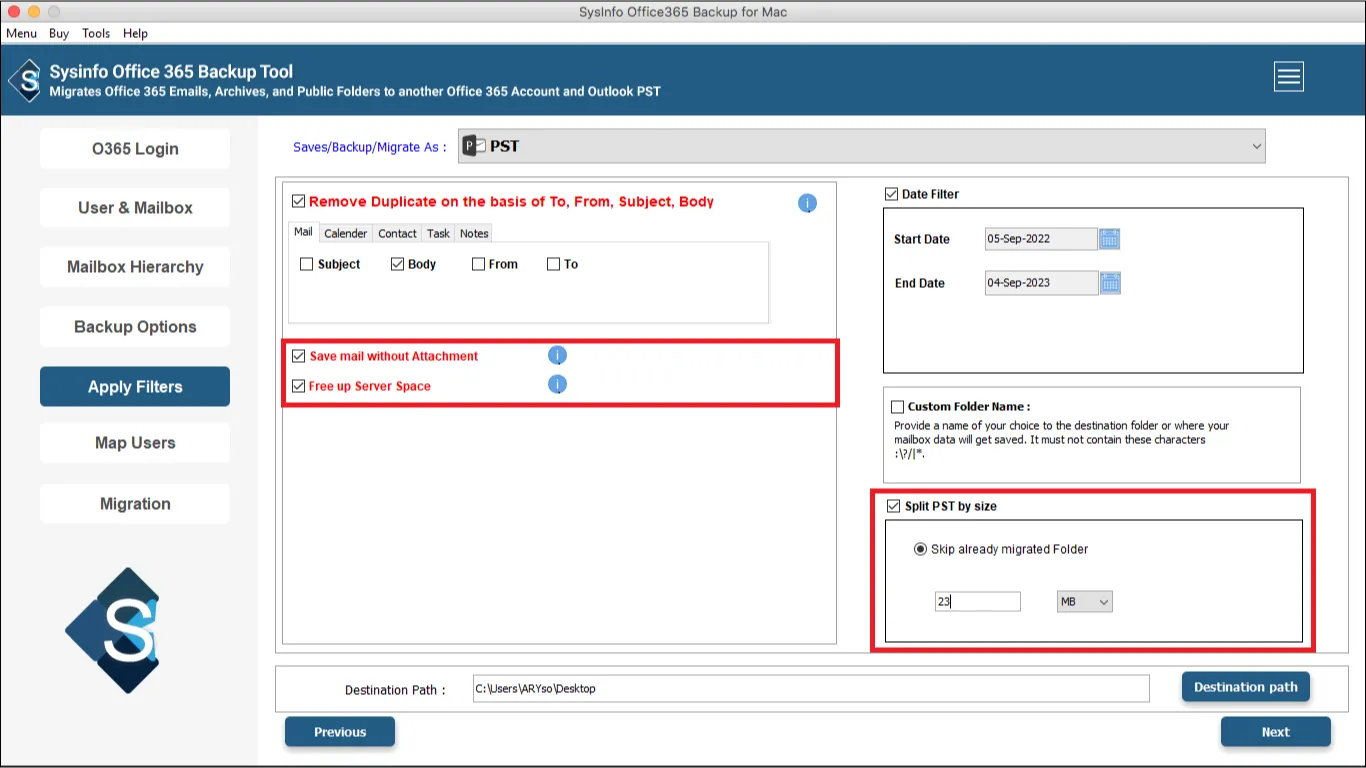Open Backup Options step
The image size is (1366, 768).
pyautogui.click(x=135, y=327)
